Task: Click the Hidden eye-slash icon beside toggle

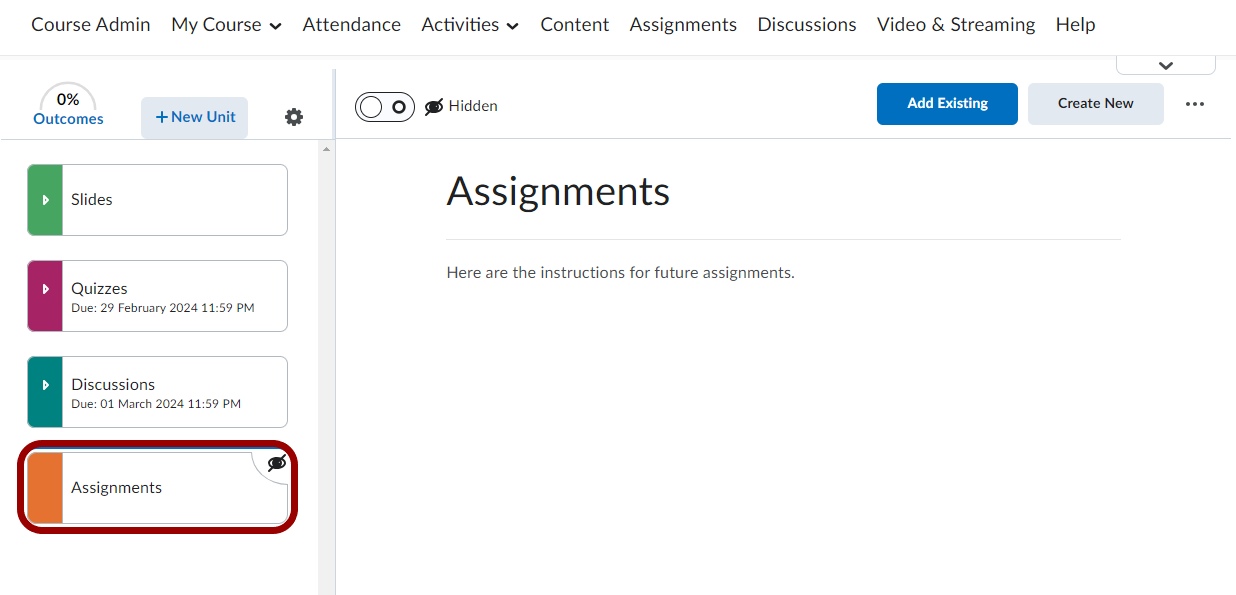Action: click(434, 107)
